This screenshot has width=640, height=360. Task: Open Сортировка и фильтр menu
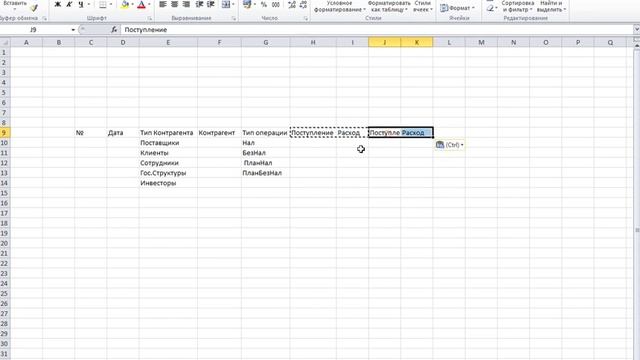pyautogui.click(x=518, y=6)
